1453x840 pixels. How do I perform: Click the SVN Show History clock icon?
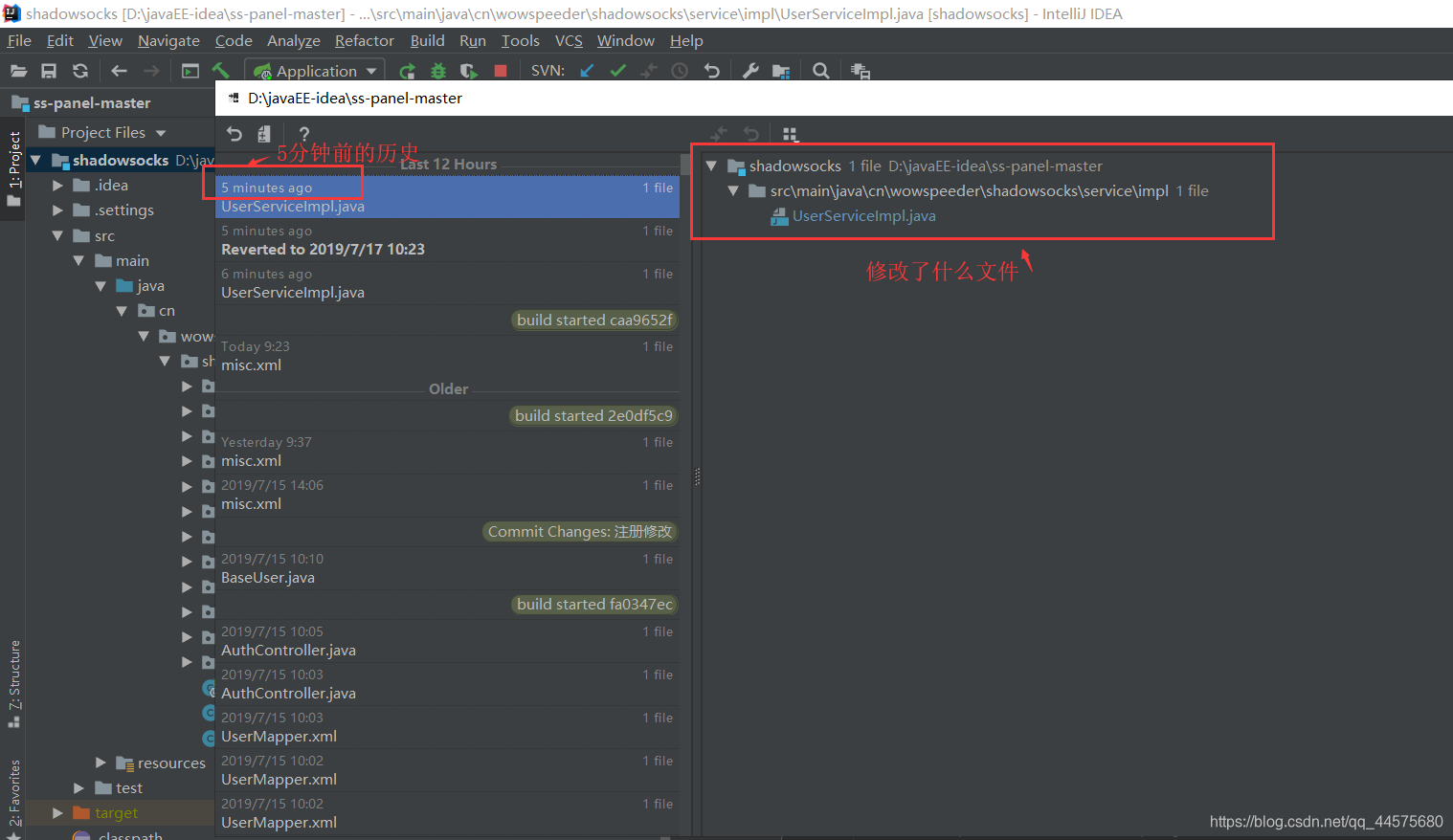(680, 71)
